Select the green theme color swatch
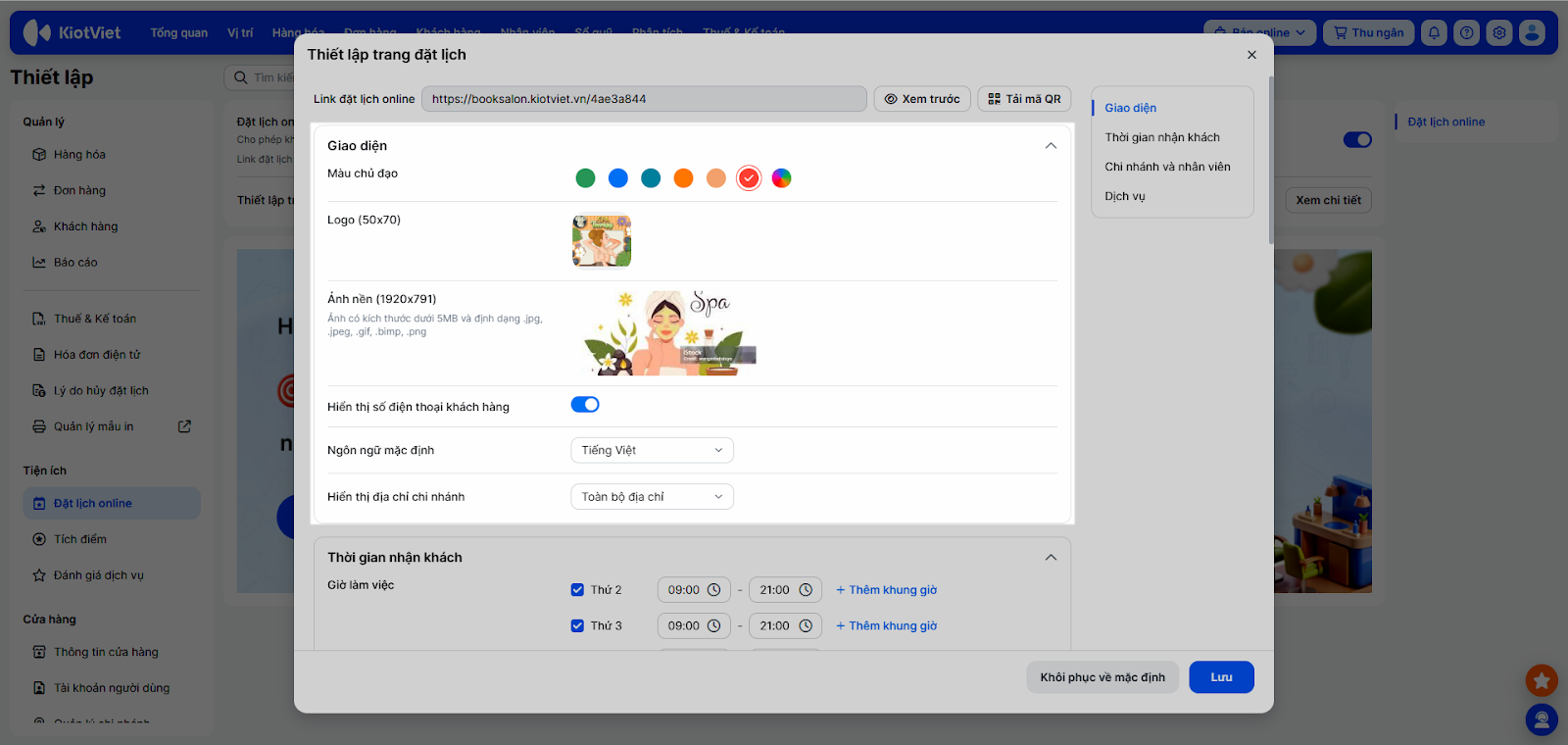 click(x=585, y=177)
